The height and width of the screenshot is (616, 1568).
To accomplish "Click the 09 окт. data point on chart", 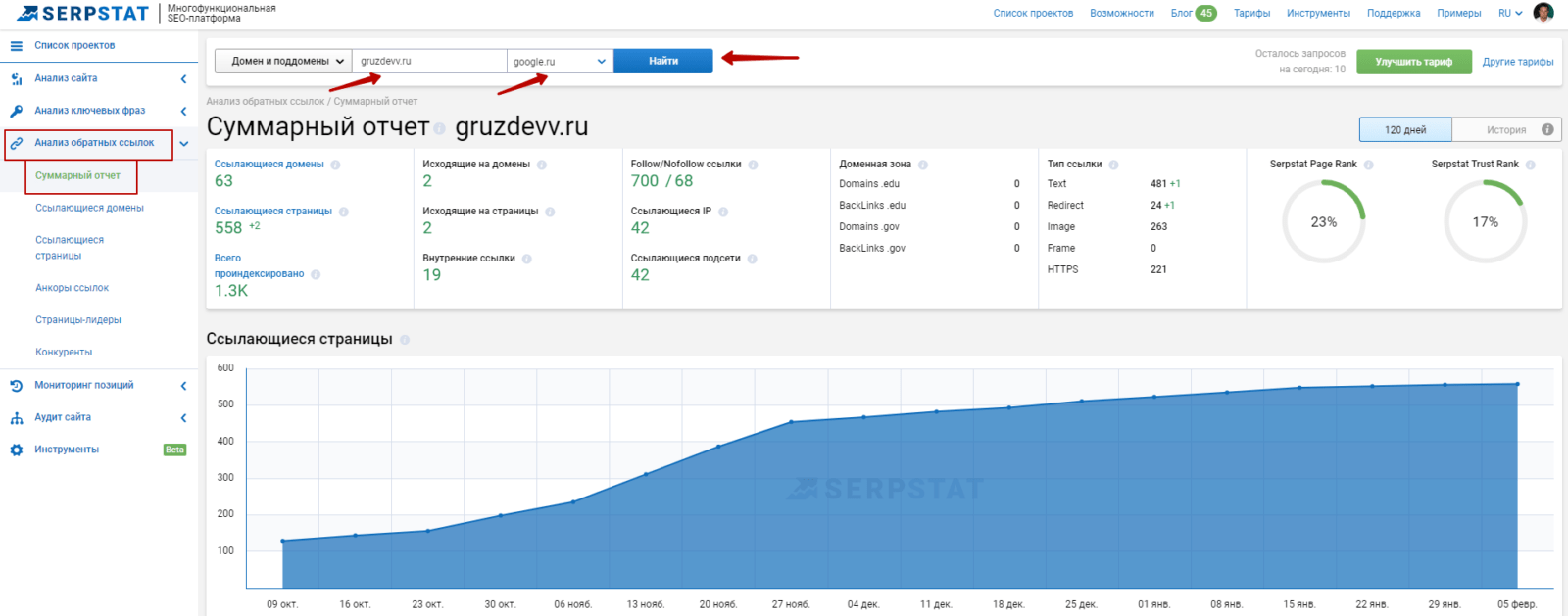I will pos(283,541).
